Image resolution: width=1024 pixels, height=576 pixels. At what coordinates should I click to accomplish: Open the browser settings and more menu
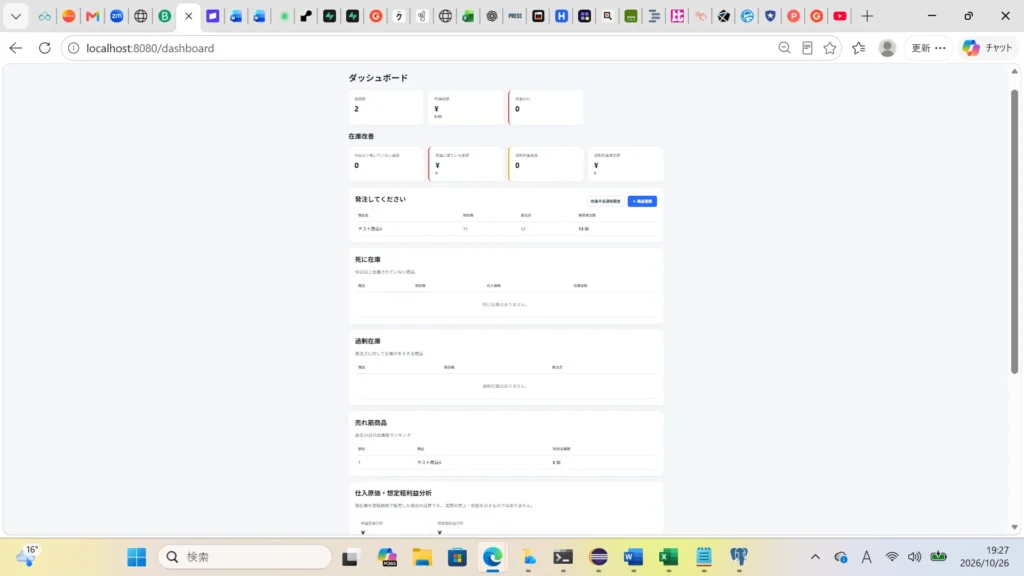click(940, 48)
